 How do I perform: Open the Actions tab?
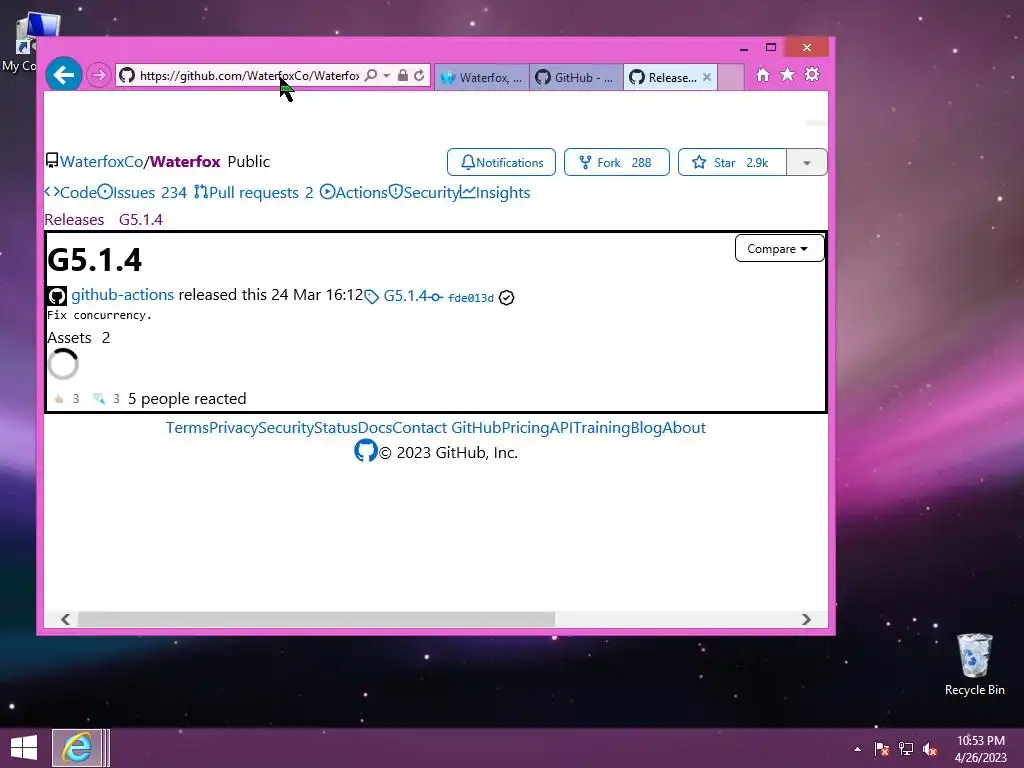click(354, 193)
